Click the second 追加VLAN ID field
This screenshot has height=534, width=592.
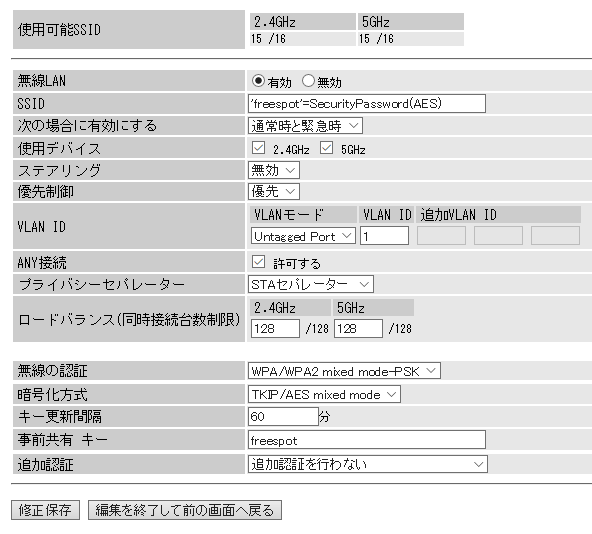[x=498, y=236]
